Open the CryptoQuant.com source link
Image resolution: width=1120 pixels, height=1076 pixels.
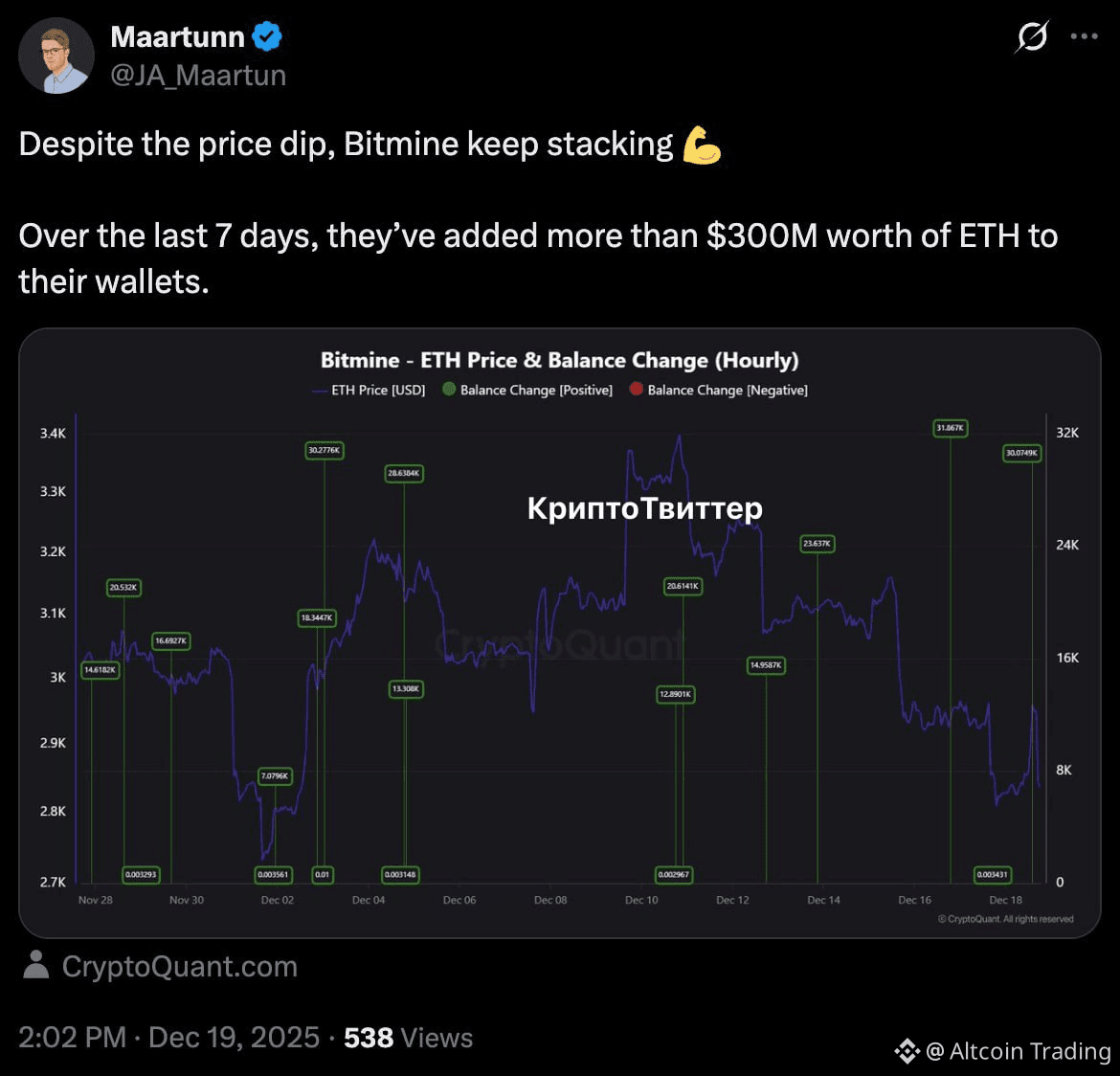179,966
